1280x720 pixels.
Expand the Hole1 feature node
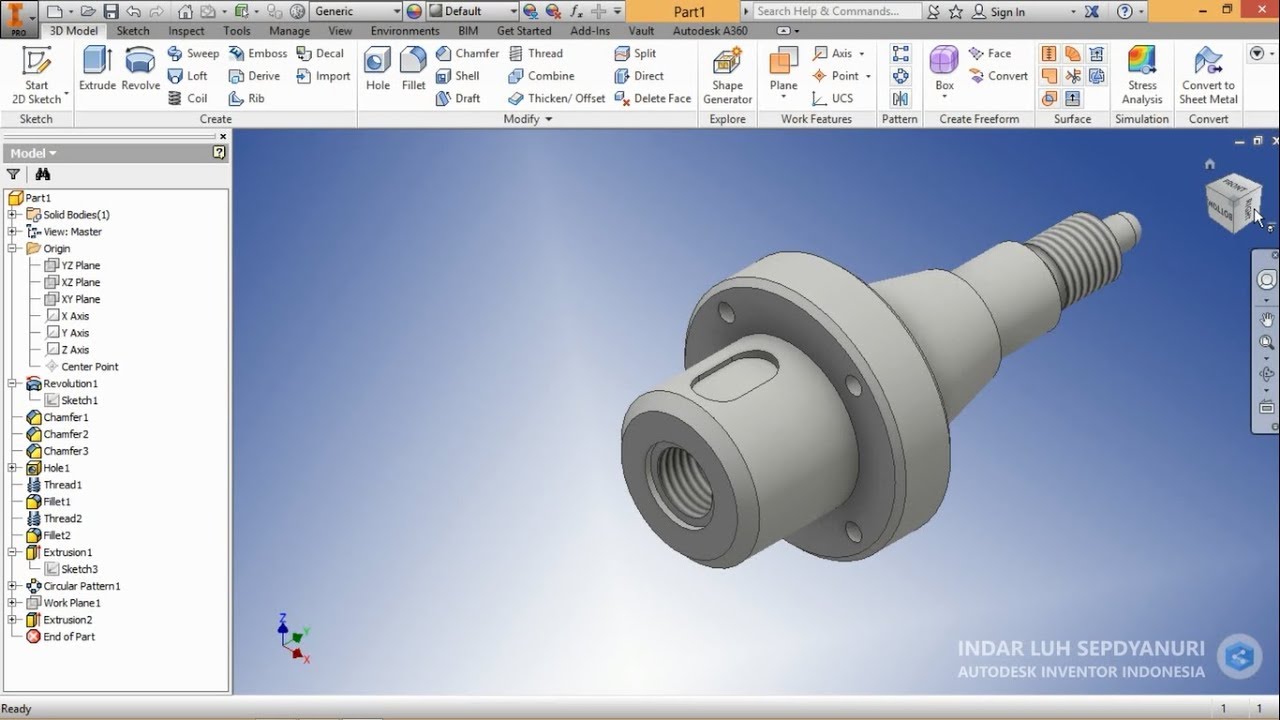[12, 468]
